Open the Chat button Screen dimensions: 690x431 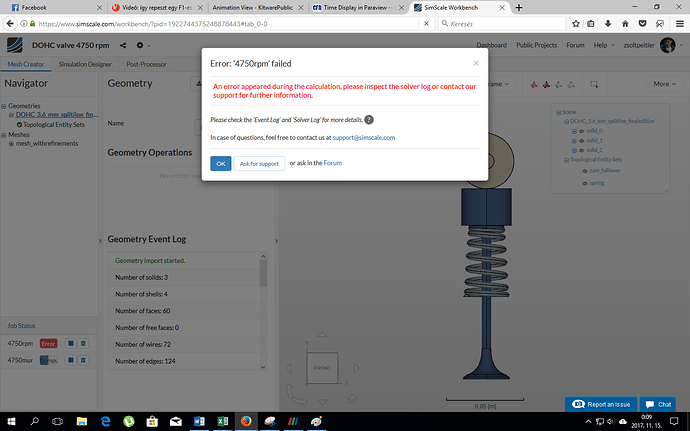pyautogui.click(x=658, y=404)
